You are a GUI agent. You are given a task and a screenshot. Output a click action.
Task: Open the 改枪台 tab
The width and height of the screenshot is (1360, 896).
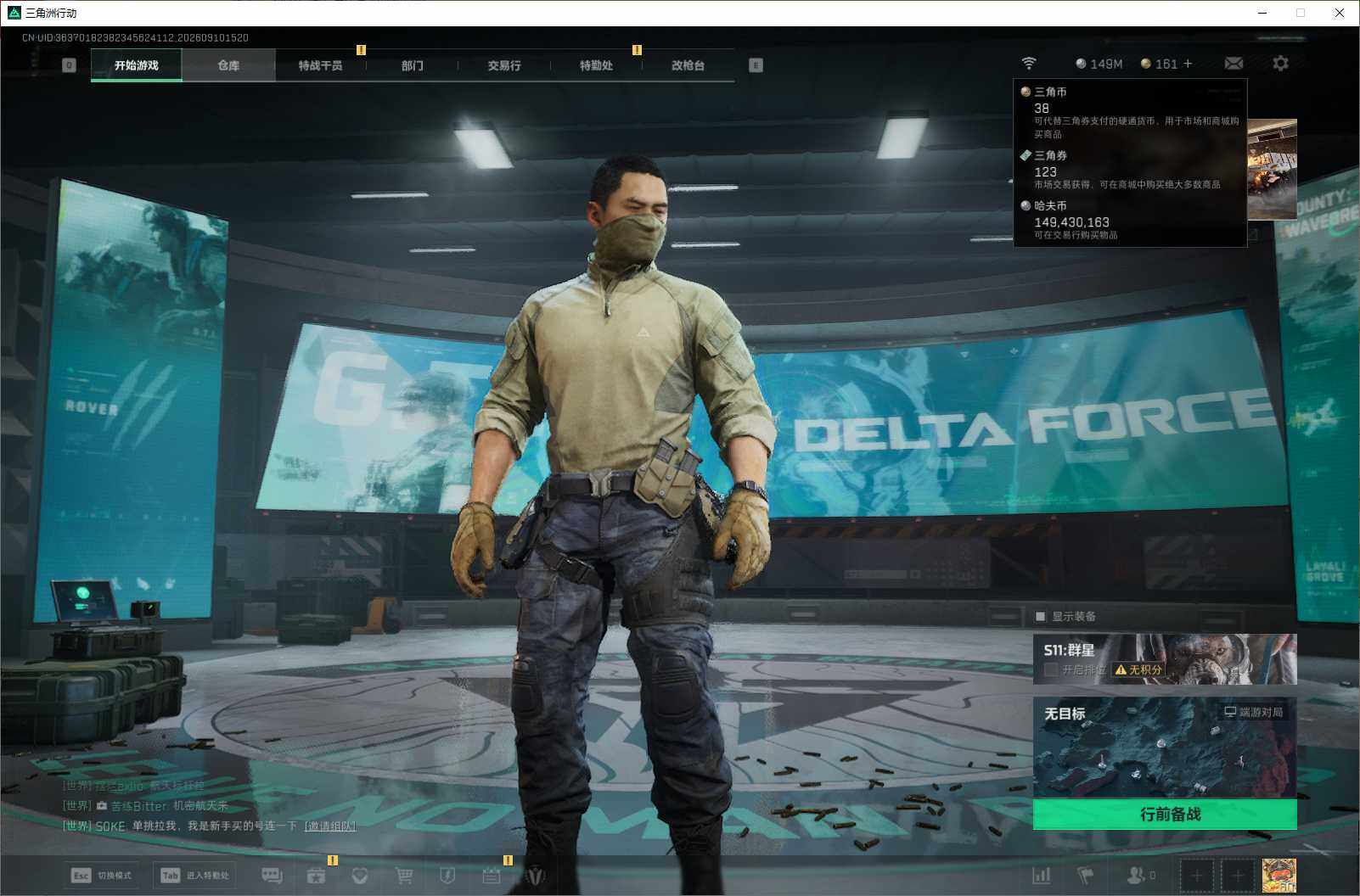(x=688, y=65)
